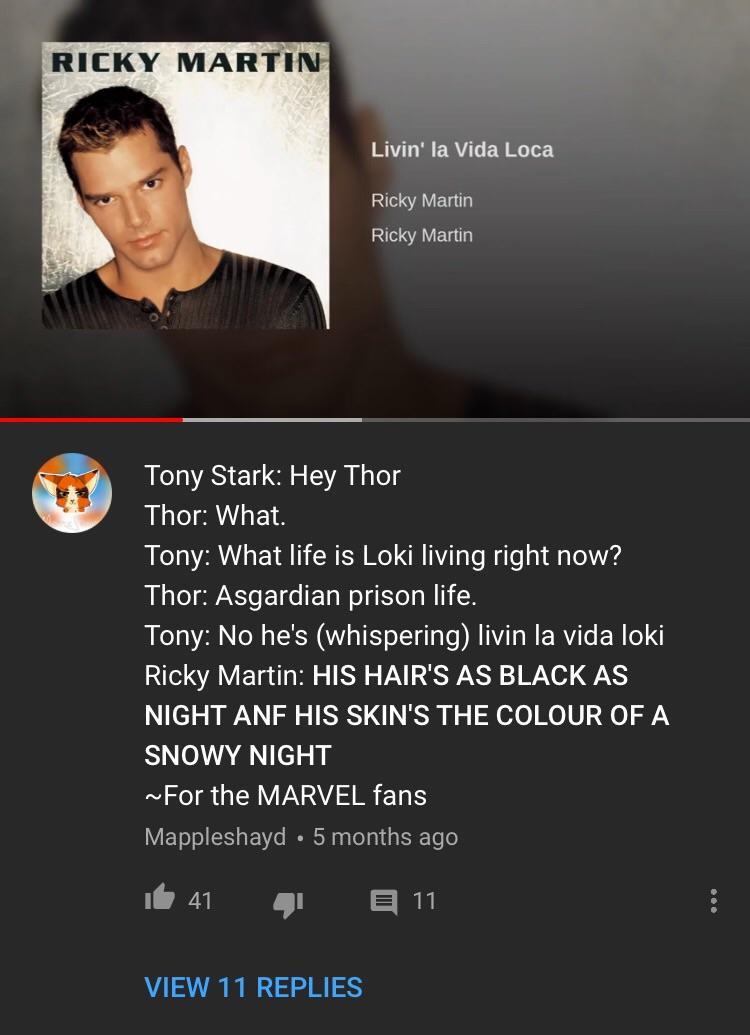
Task: Select the Ricky Martin album name link
Action: click(x=421, y=235)
